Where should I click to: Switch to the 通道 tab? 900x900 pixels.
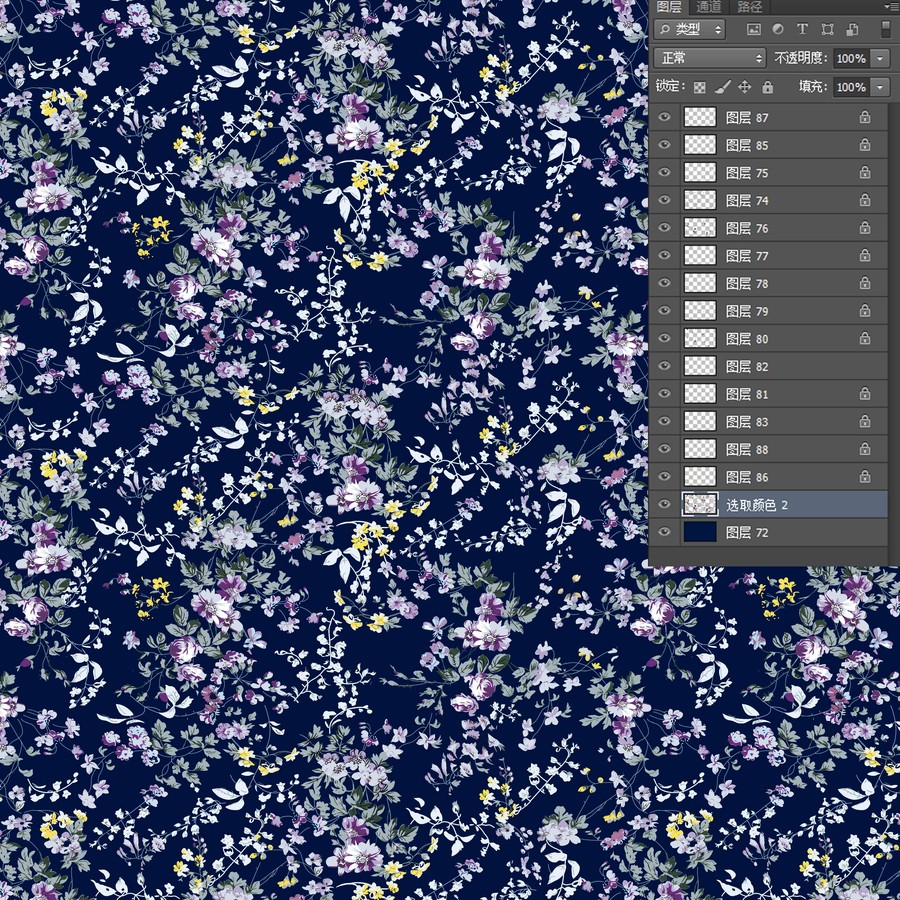pos(708,7)
